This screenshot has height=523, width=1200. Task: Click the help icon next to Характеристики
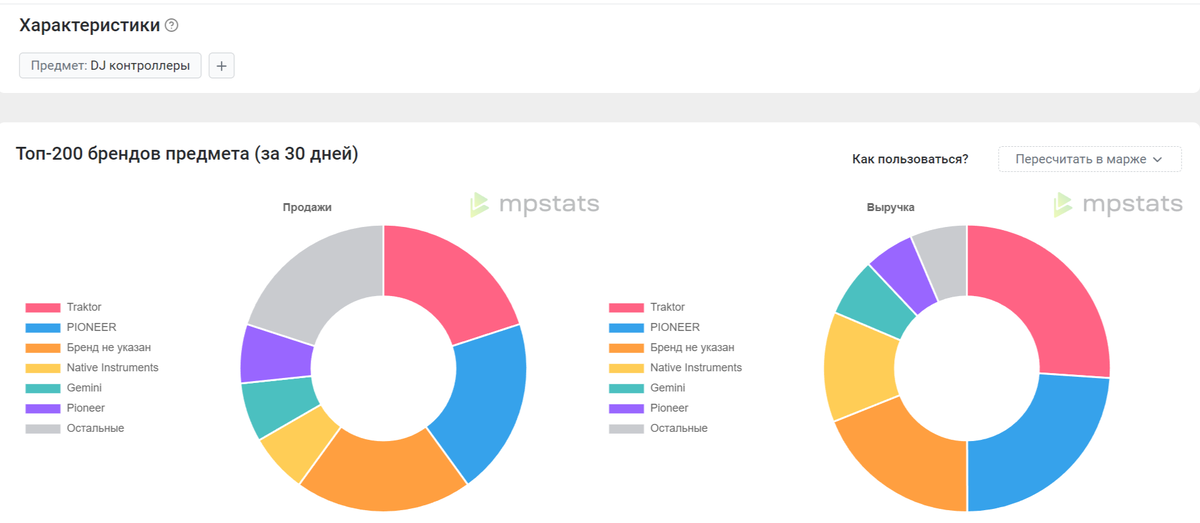click(171, 26)
